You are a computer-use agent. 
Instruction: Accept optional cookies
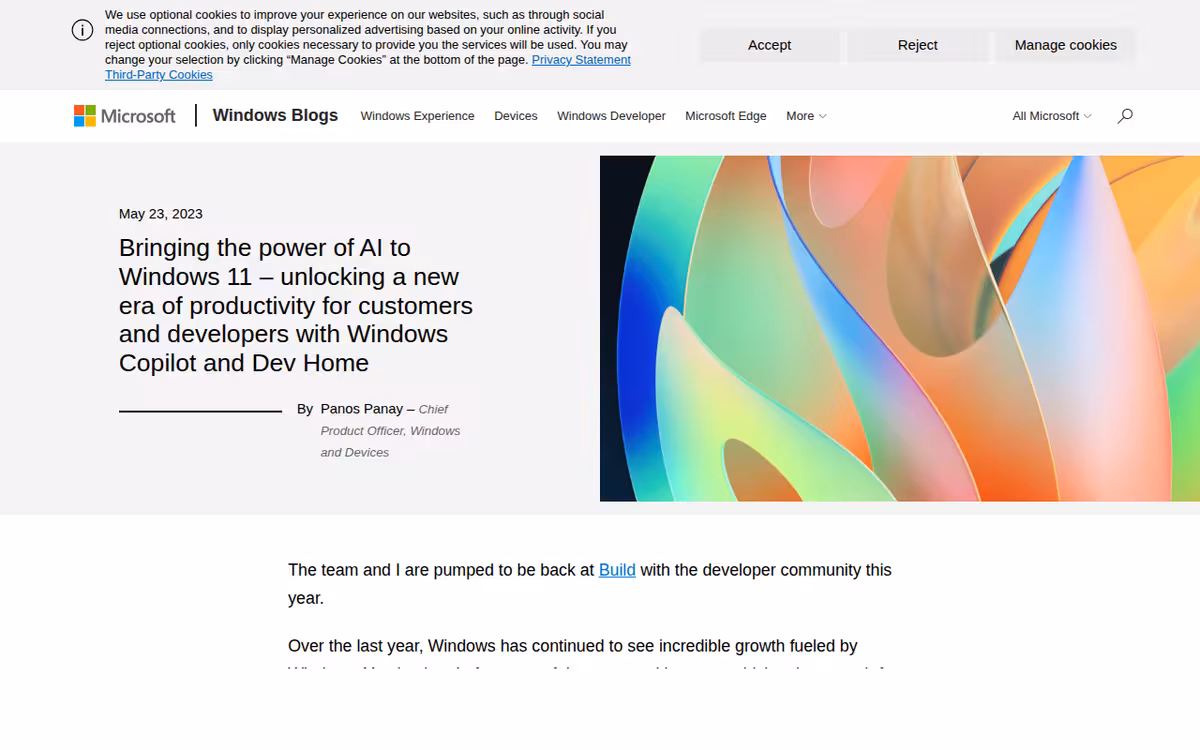pyautogui.click(x=769, y=45)
